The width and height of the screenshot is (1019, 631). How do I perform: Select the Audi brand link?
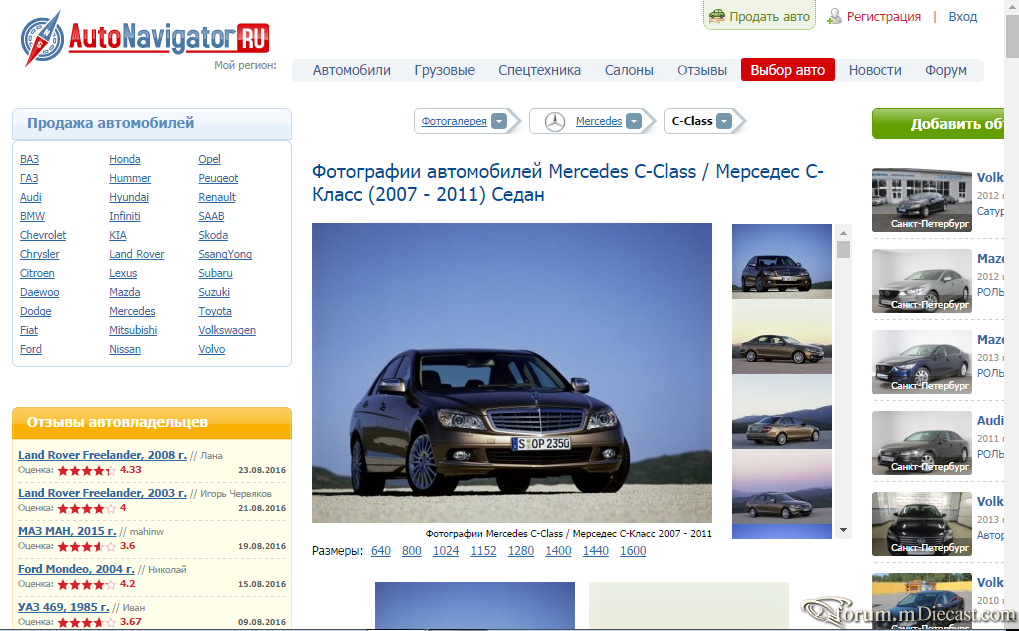[31, 198]
